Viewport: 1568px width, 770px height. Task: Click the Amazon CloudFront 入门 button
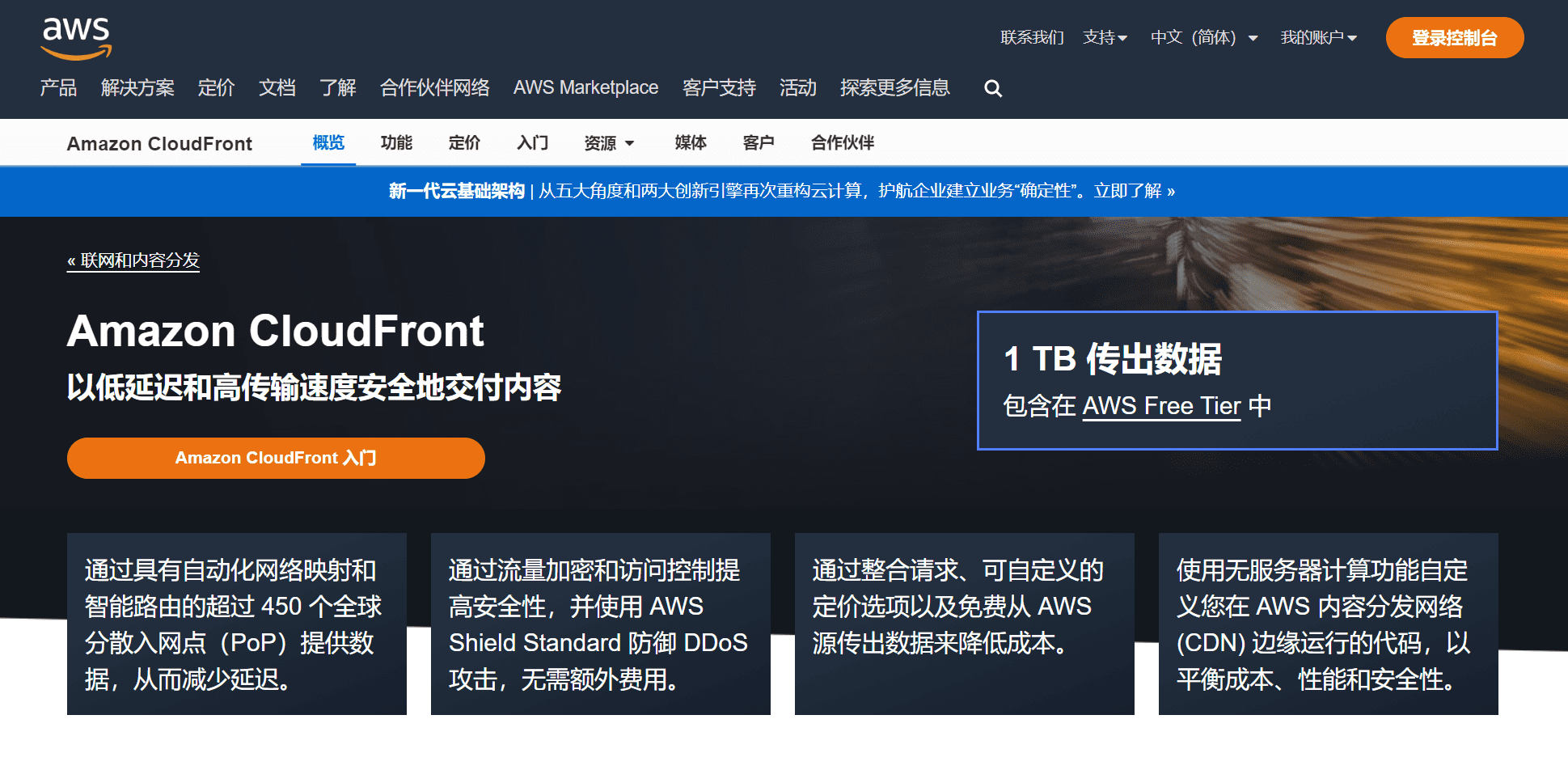point(276,458)
